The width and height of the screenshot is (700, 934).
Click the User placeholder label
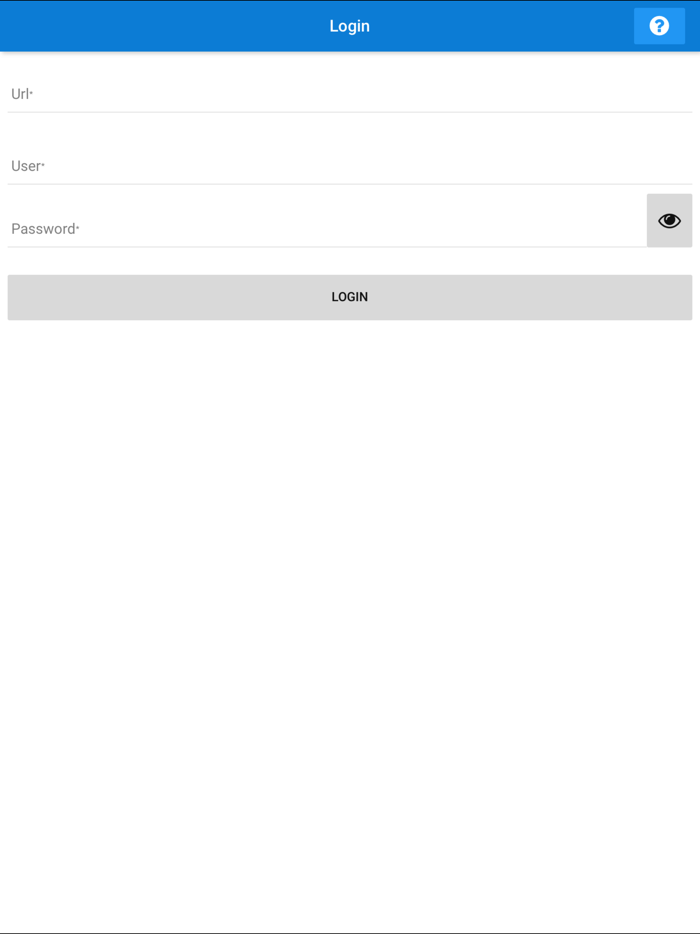27,166
